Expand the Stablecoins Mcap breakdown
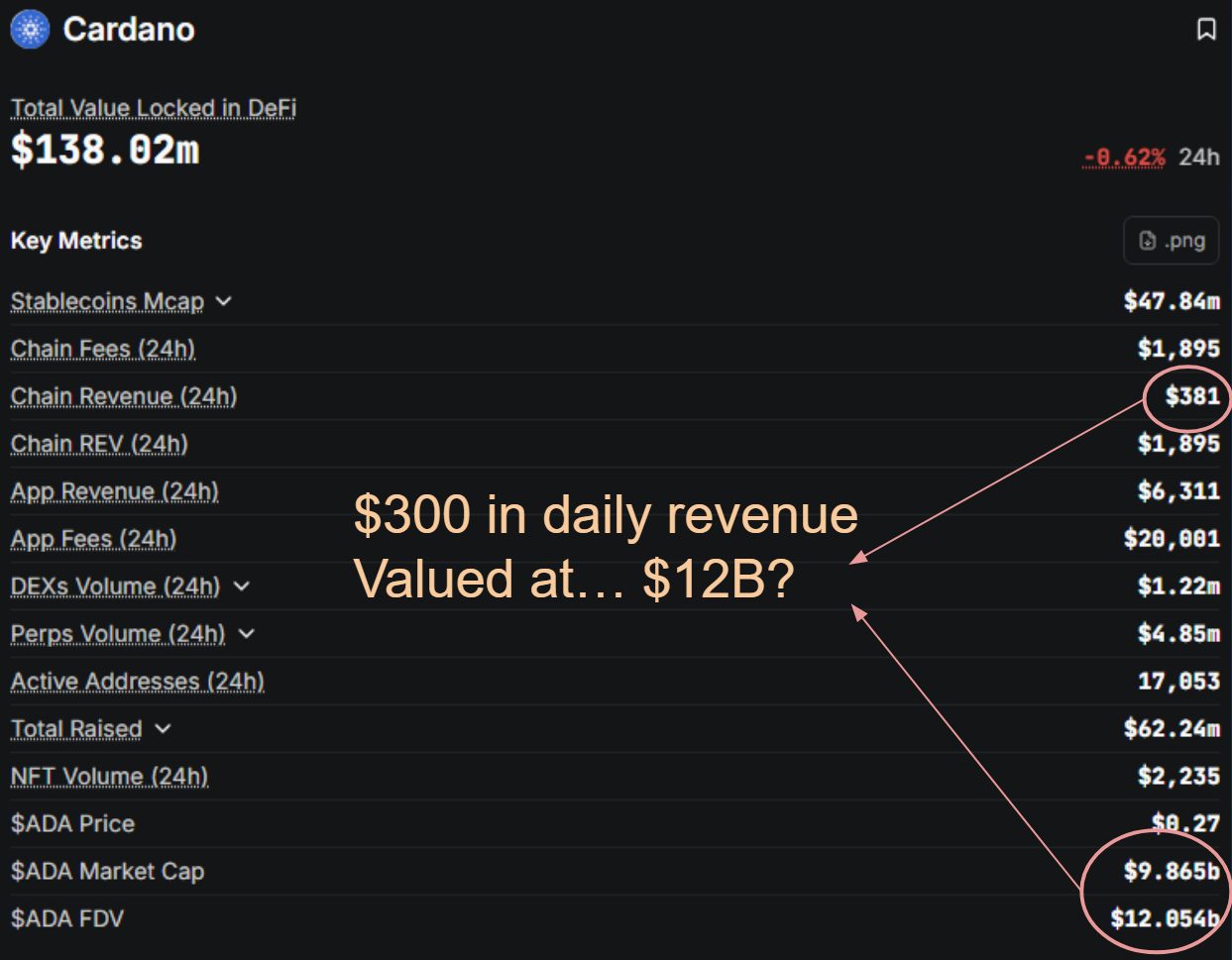The image size is (1232, 960). (224, 301)
